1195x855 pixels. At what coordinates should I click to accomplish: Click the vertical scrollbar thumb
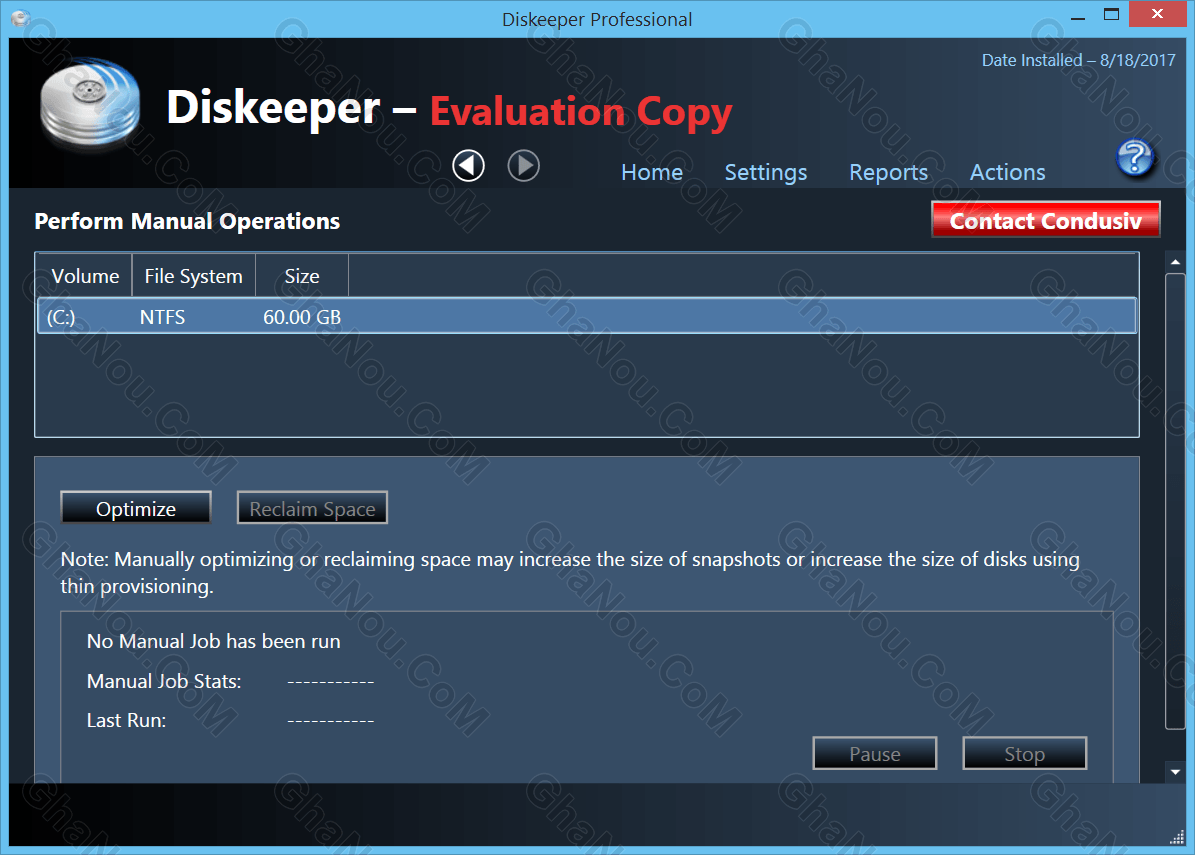pyautogui.click(x=1175, y=501)
